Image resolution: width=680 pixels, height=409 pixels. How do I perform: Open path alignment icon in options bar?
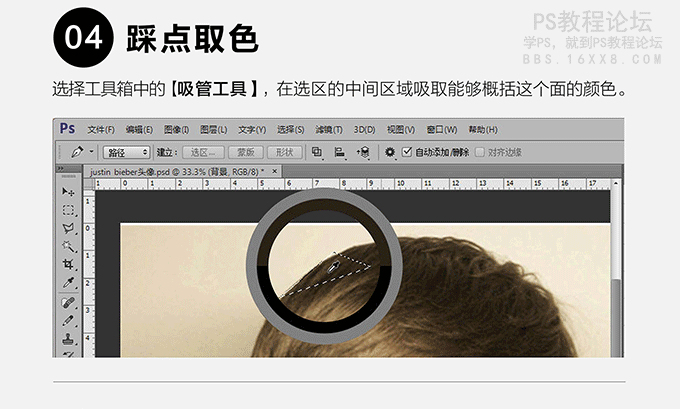click(x=339, y=152)
